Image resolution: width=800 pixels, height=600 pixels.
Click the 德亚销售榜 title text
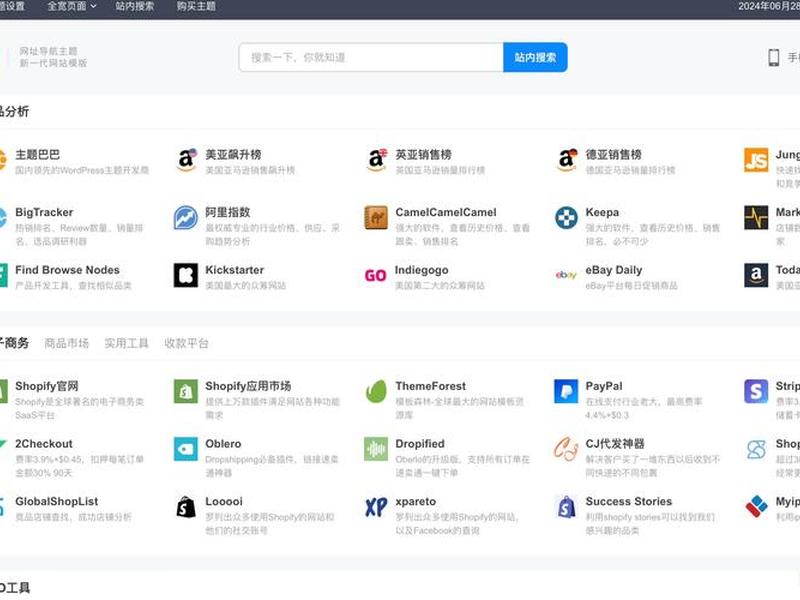coord(613,155)
